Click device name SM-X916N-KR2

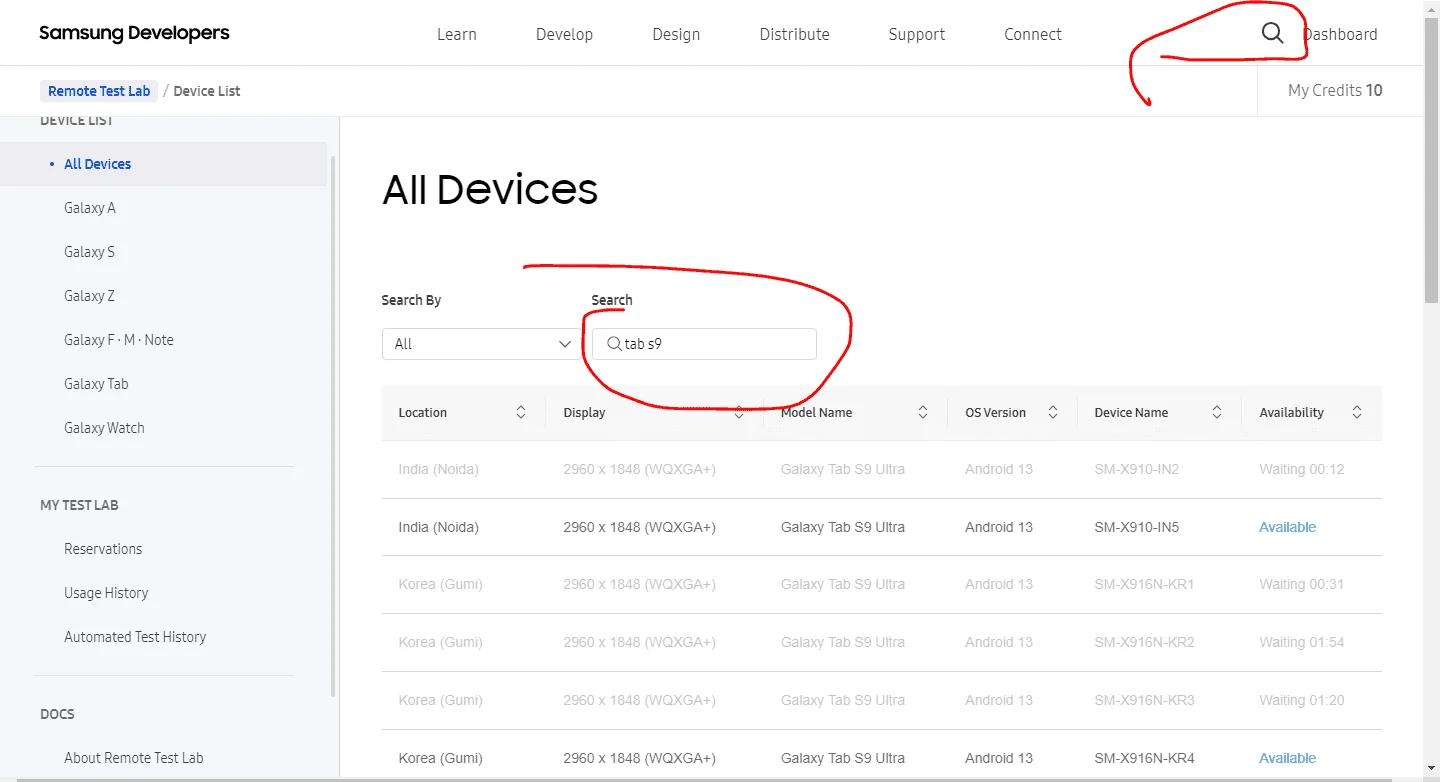click(1144, 642)
